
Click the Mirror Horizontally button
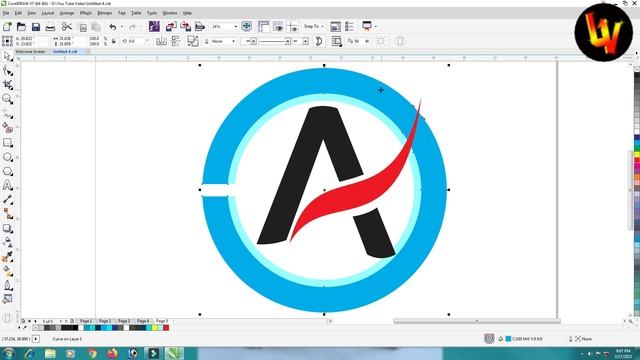pyautogui.click(x=161, y=41)
